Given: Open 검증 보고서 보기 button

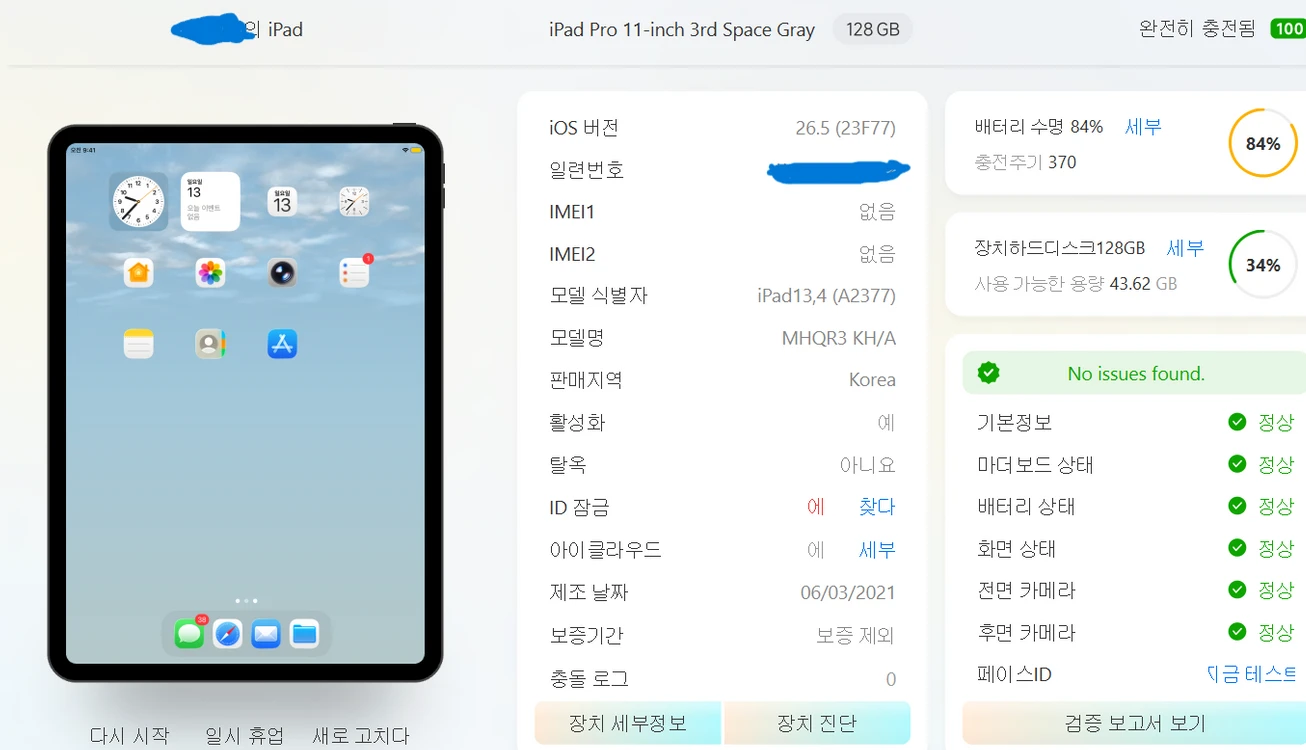Looking at the screenshot, I should click(1134, 723).
